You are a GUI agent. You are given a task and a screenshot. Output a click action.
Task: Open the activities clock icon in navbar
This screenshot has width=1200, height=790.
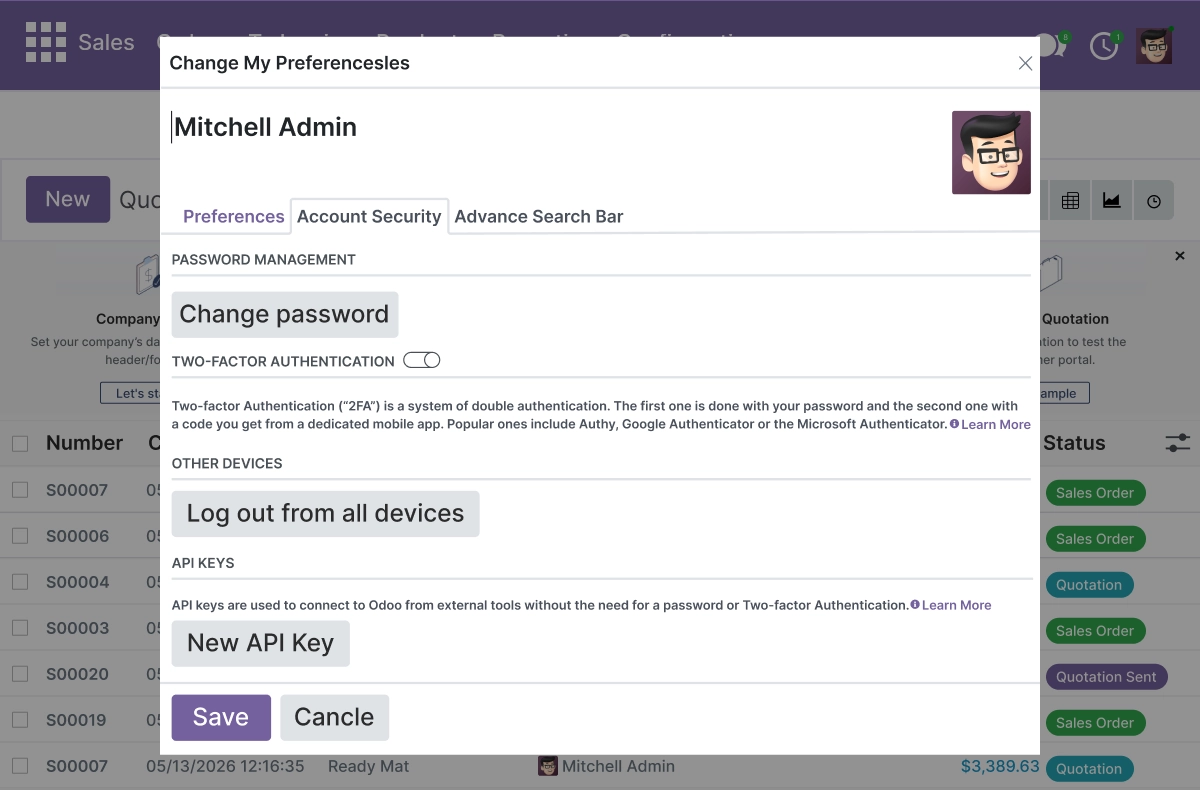[1104, 45]
